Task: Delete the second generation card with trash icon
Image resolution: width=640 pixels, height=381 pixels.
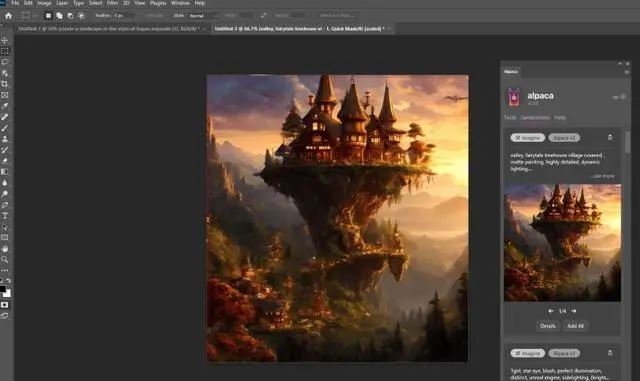Action: (x=610, y=353)
